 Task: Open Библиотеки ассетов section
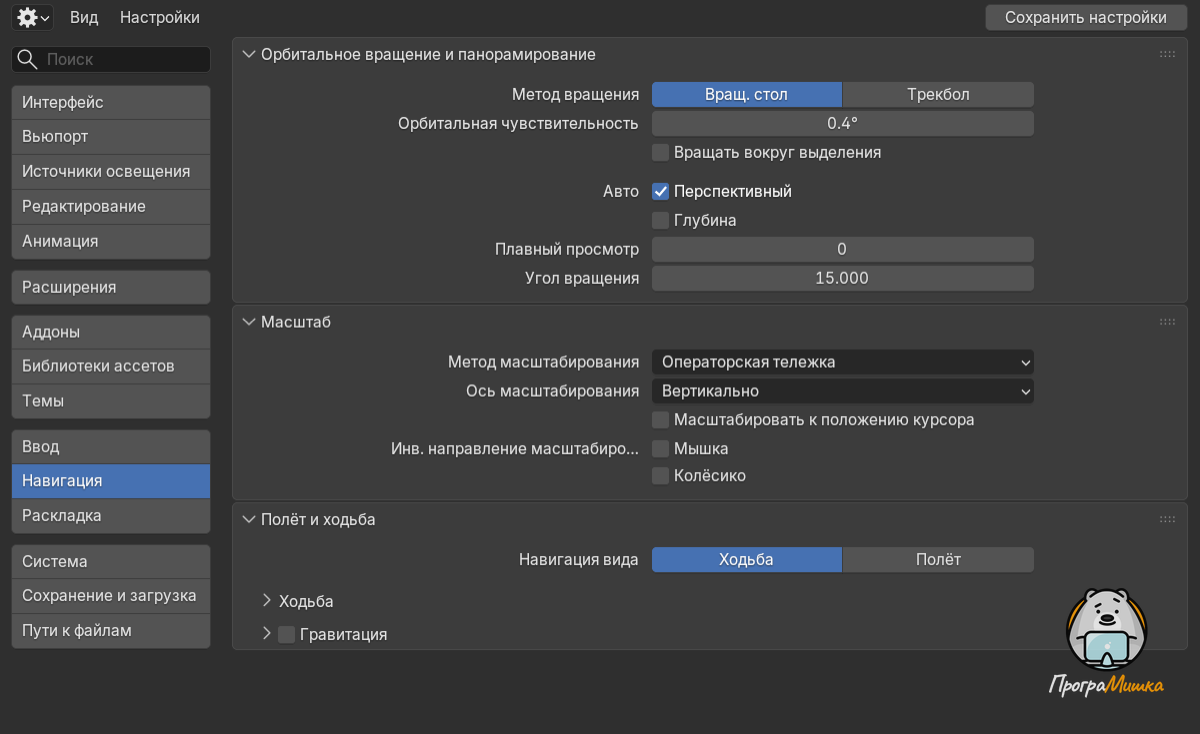coord(111,366)
